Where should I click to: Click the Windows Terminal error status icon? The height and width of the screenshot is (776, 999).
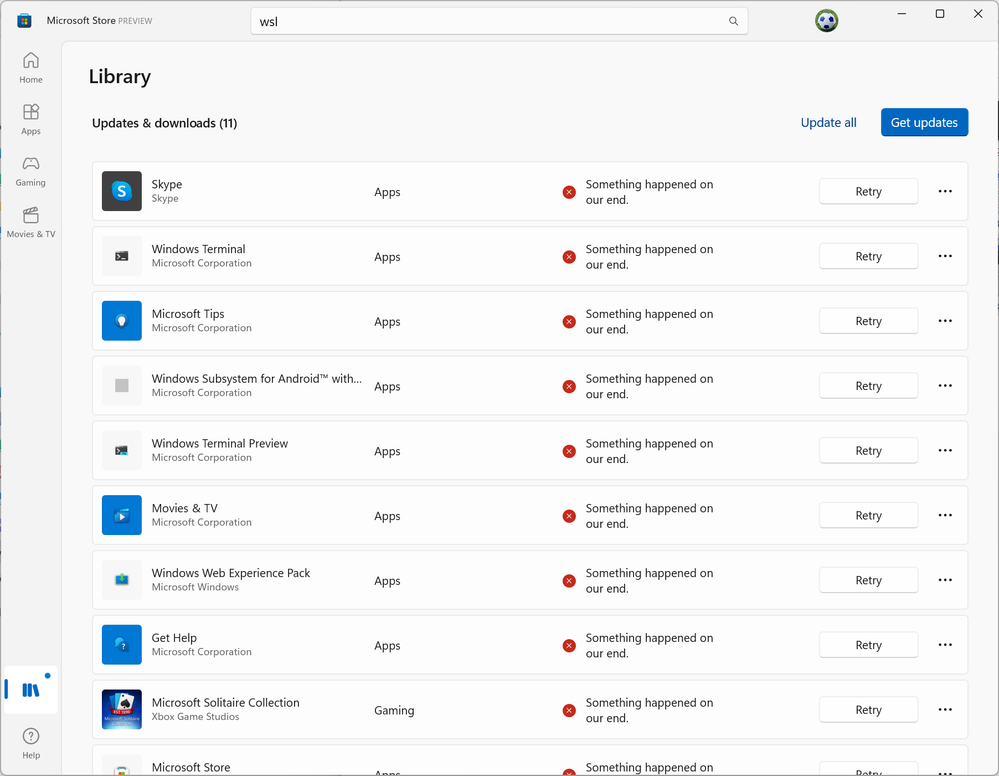[x=569, y=257]
